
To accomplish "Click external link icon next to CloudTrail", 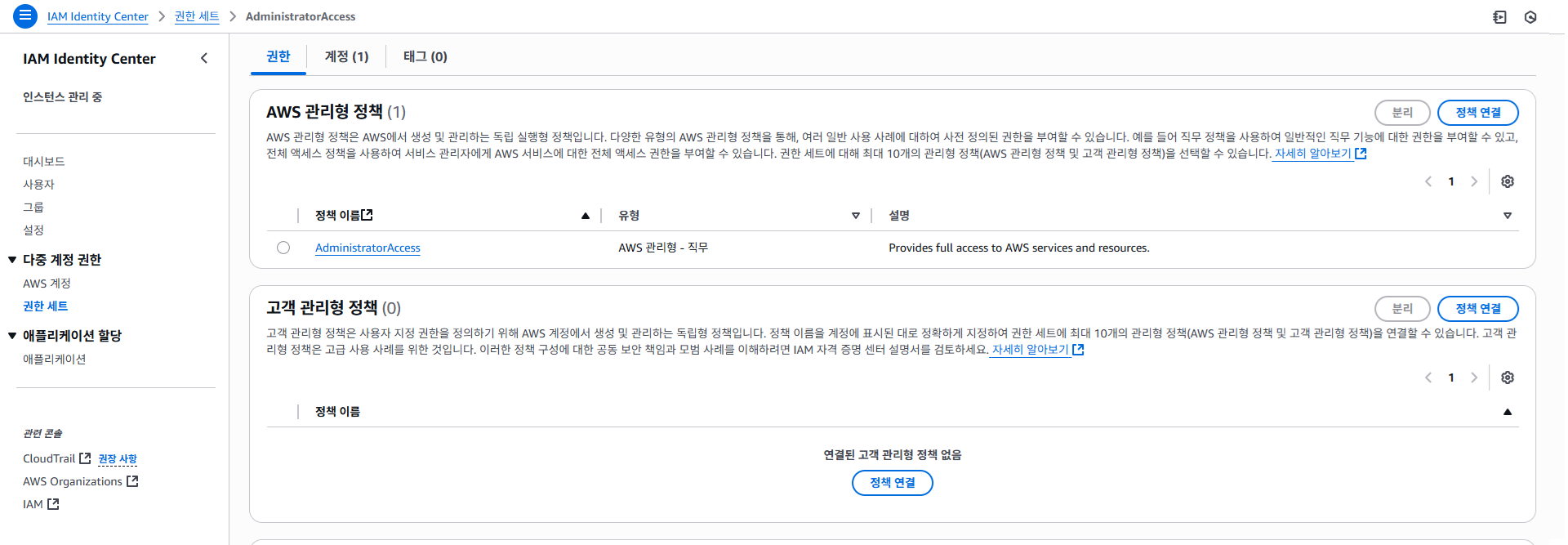I will point(85,458).
